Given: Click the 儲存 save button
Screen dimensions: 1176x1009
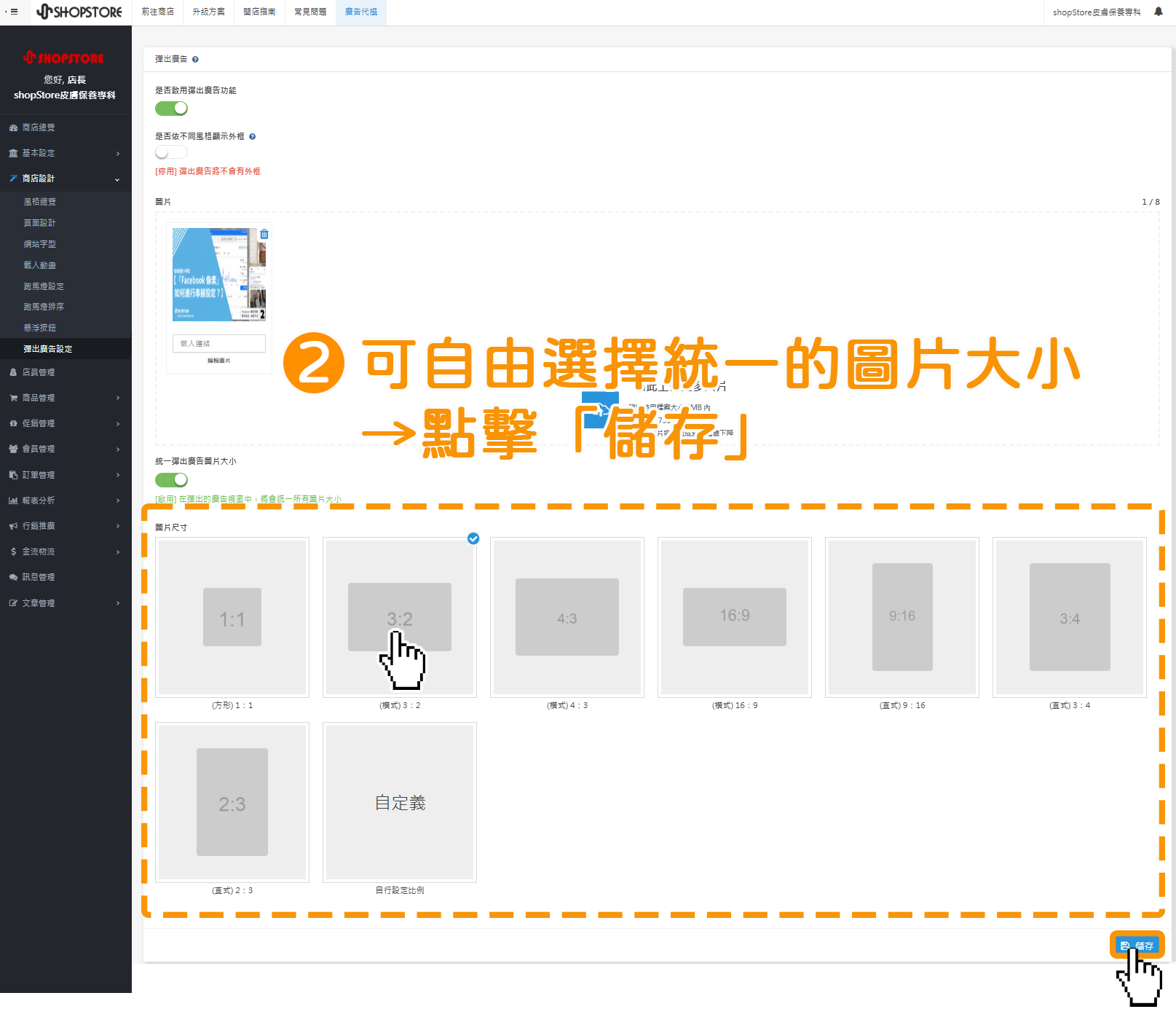Looking at the screenshot, I should point(1137,946).
